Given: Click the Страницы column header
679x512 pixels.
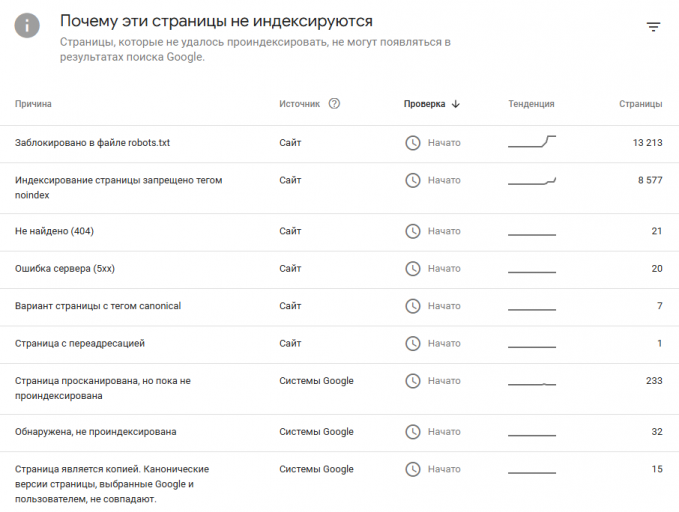Looking at the screenshot, I should point(640,104).
